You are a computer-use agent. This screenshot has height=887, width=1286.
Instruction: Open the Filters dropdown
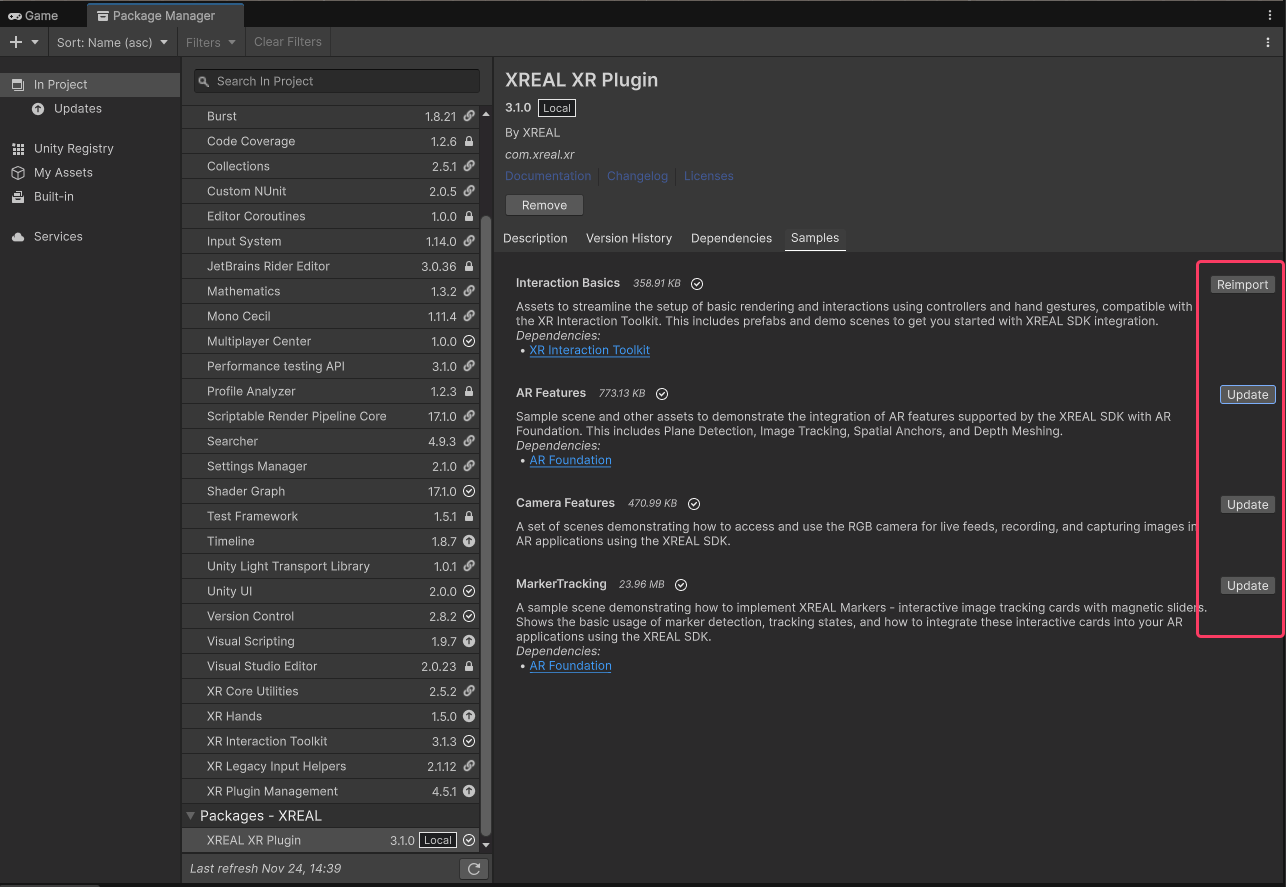pos(210,42)
